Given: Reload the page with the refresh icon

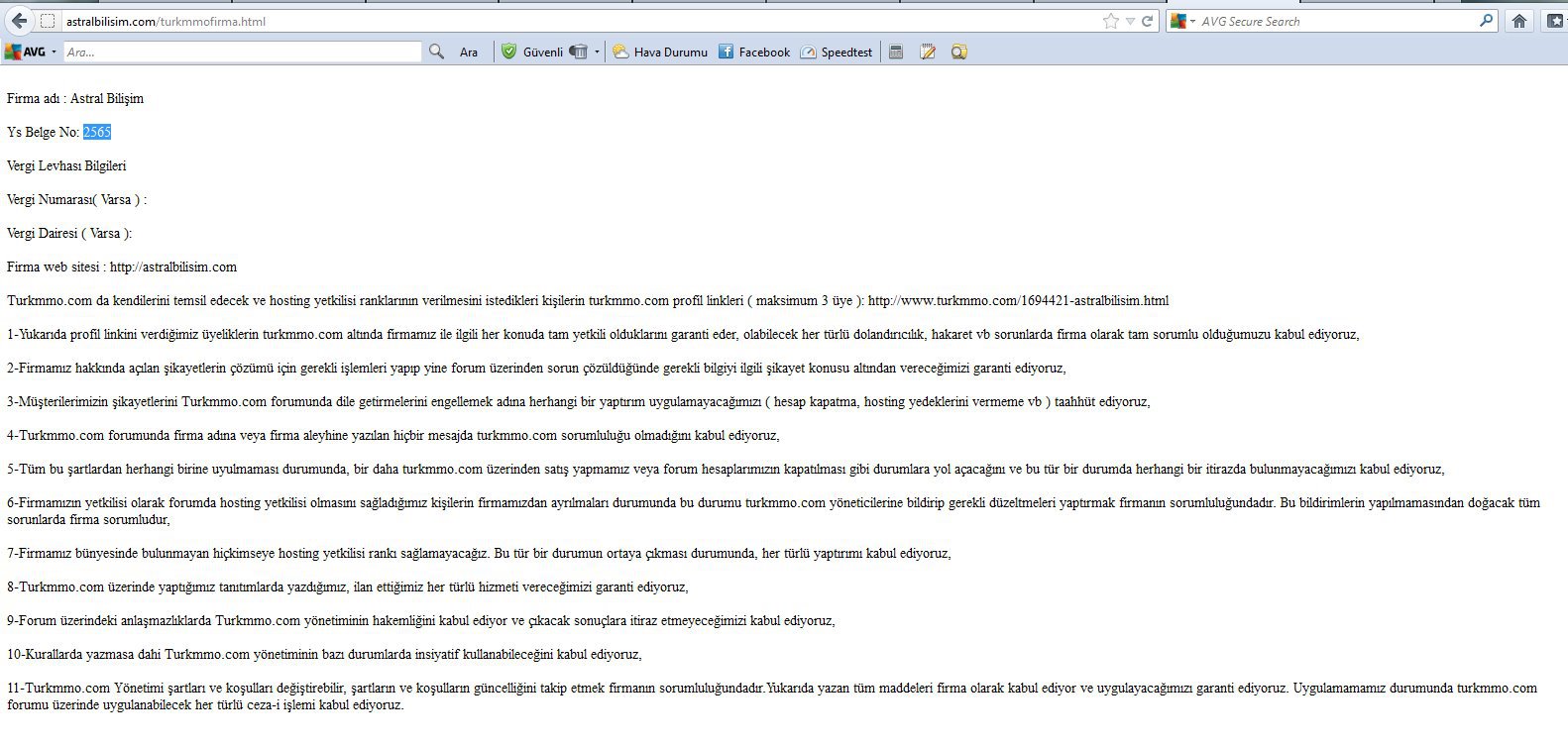Looking at the screenshot, I should click(x=1148, y=21).
